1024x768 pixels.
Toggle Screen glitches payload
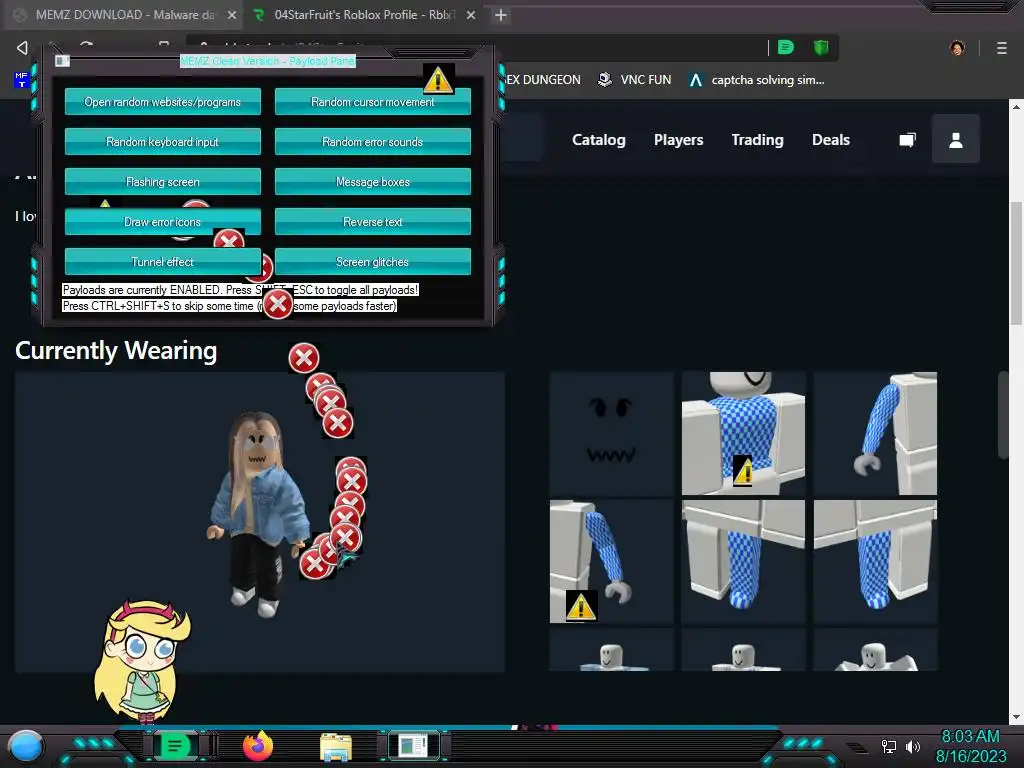coord(372,261)
